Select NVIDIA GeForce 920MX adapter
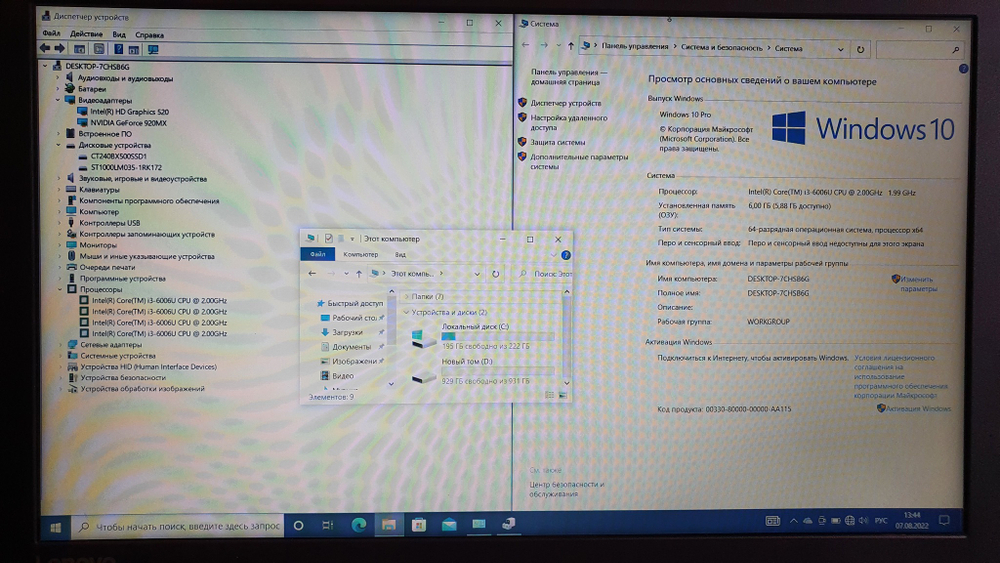The image size is (1000, 563). (128, 123)
